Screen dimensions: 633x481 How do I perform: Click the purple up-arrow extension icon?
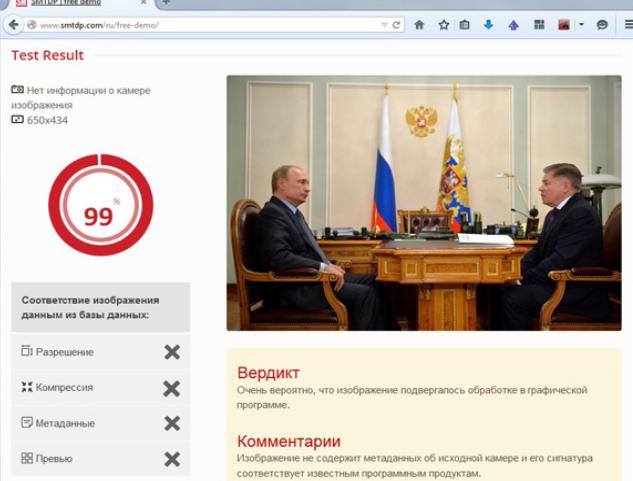tap(514, 25)
